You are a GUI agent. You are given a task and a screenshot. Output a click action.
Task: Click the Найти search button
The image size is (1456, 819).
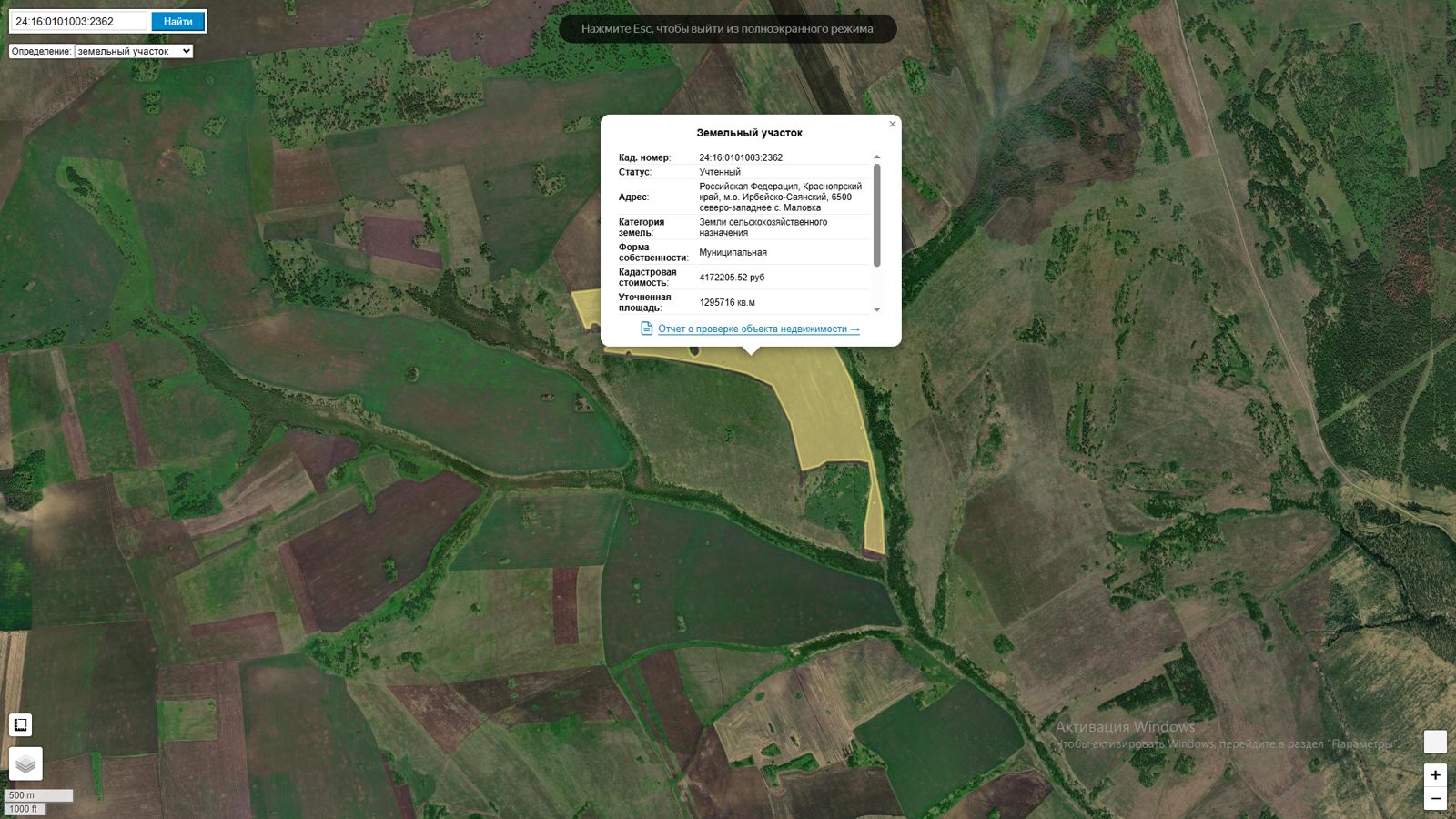pos(178,21)
